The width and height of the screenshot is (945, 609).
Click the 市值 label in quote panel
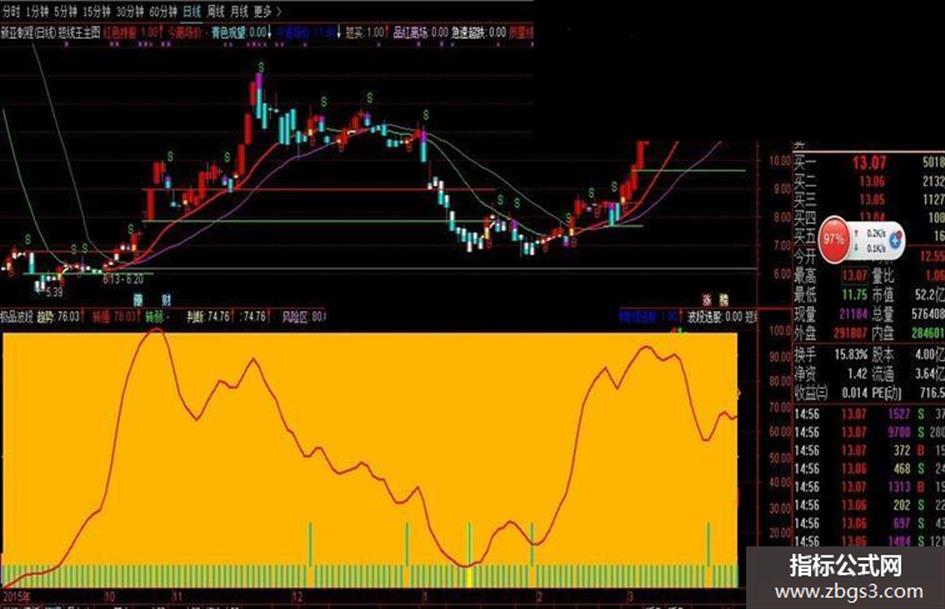(x=883, y=295)
